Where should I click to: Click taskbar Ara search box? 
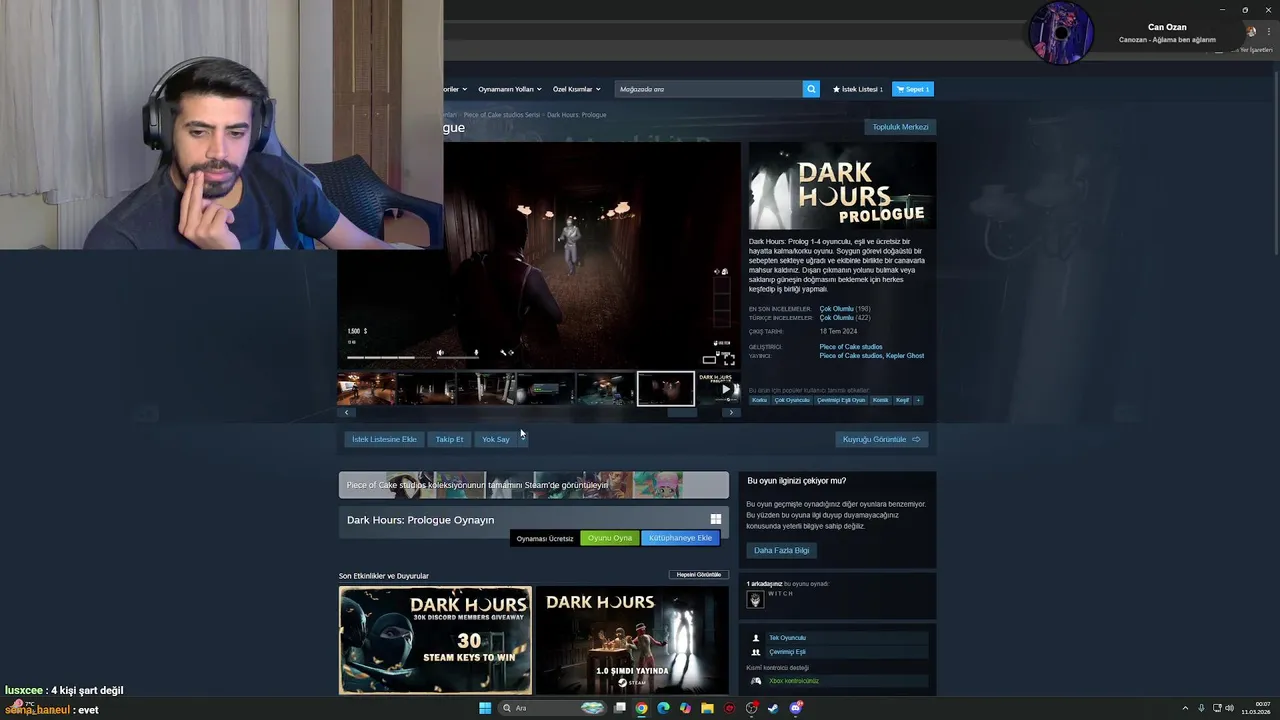(x=553, y=708)
